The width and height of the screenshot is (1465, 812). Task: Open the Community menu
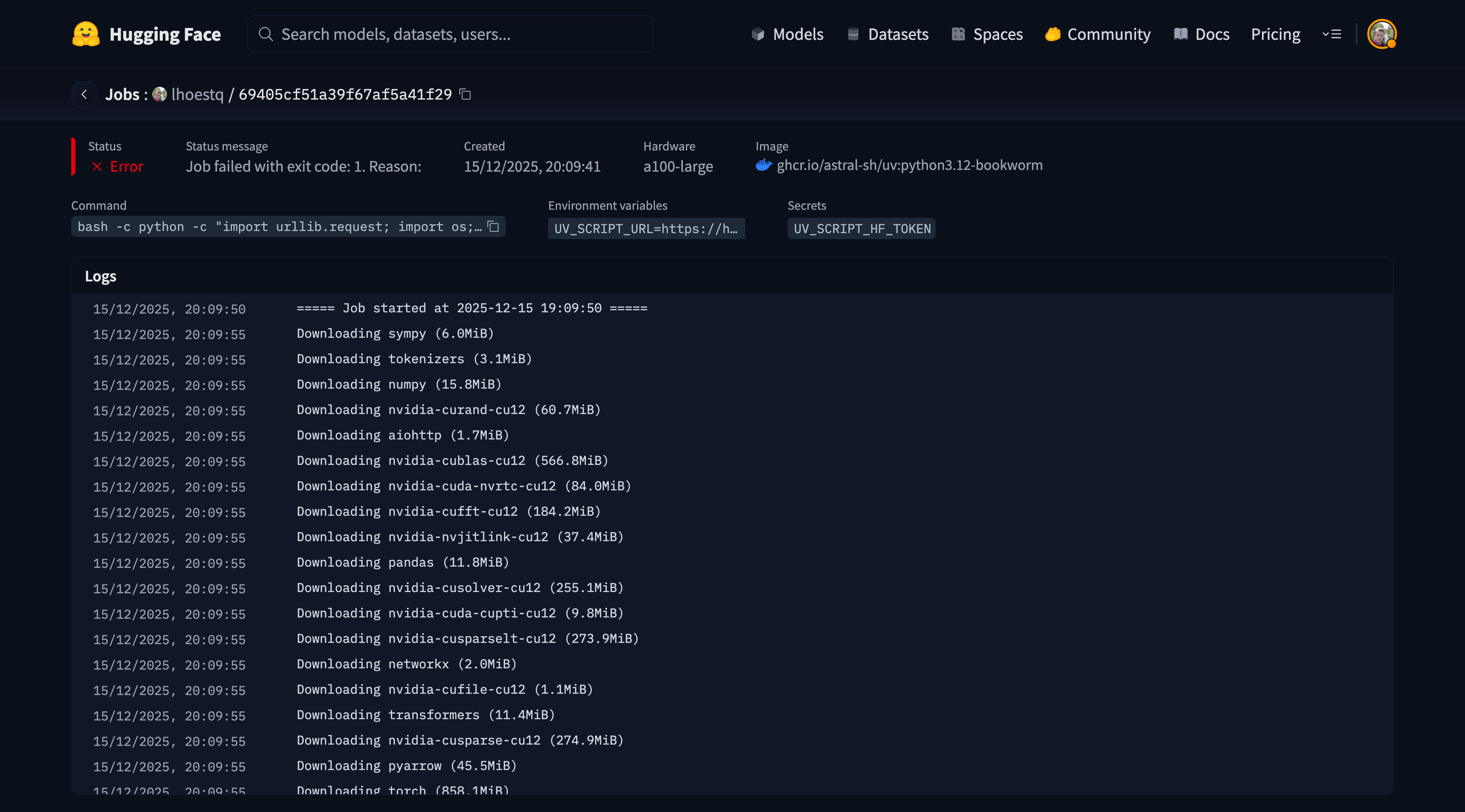(x=1097, y=34)
